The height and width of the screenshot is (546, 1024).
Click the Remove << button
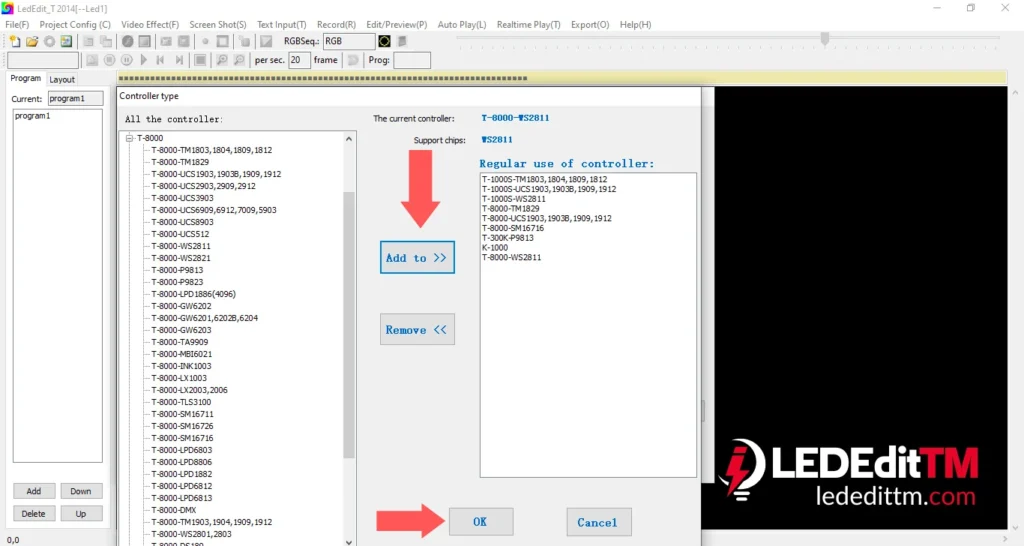pos(417,329)
